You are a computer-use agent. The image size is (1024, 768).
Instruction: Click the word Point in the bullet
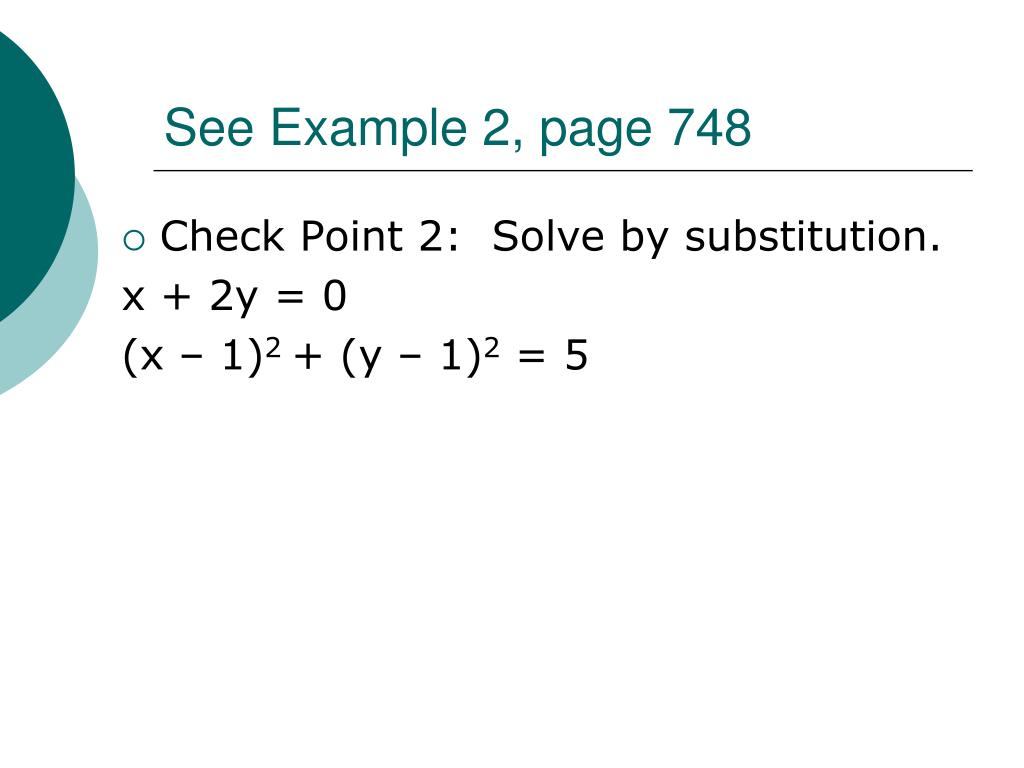[351, 236]
